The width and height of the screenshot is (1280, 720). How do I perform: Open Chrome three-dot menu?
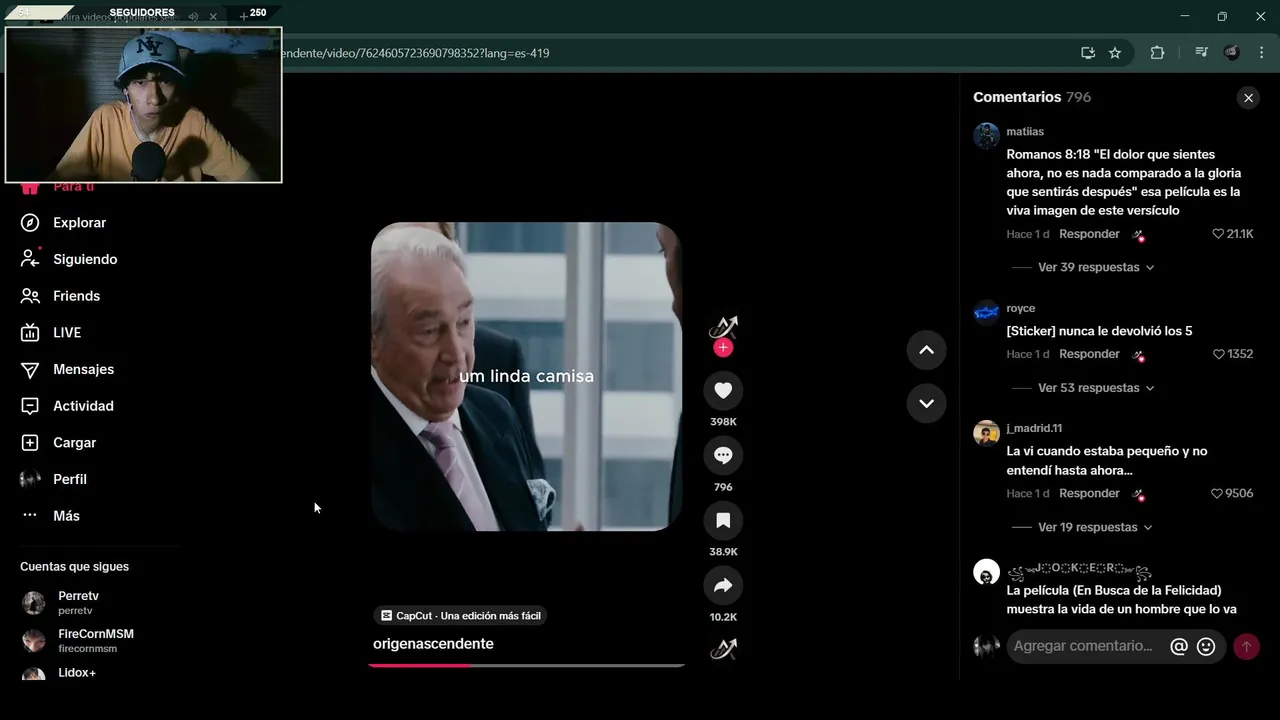(1262, 53)
